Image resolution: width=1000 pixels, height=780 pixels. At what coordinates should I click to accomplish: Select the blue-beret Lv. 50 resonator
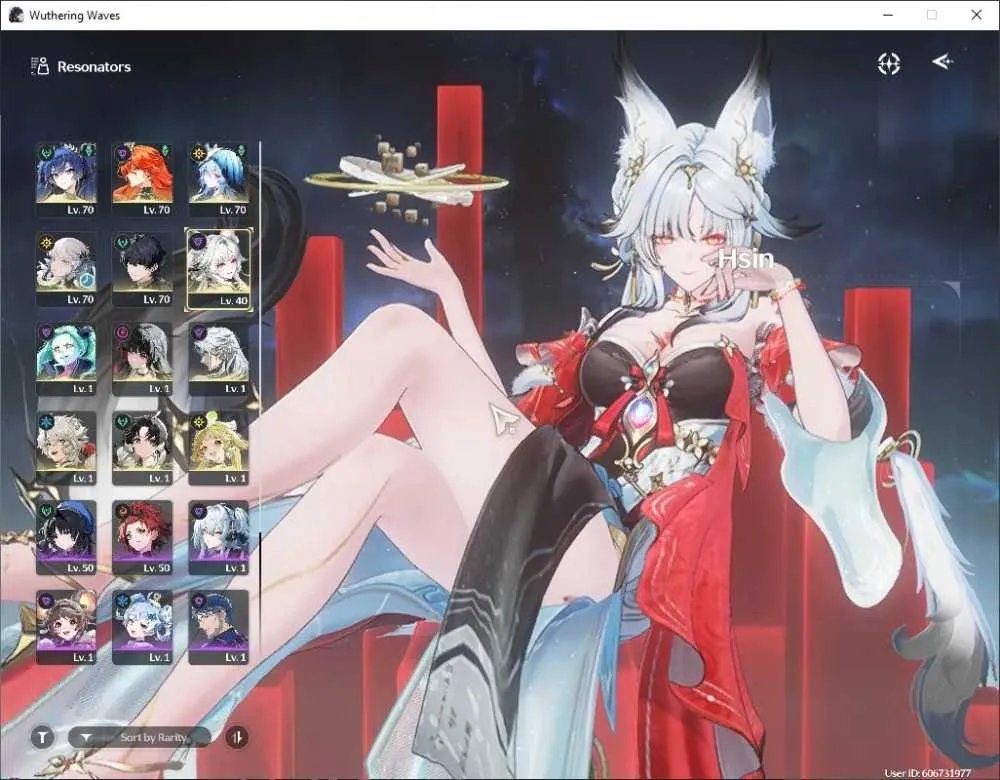pyautogui.click(x=66, y=538)
